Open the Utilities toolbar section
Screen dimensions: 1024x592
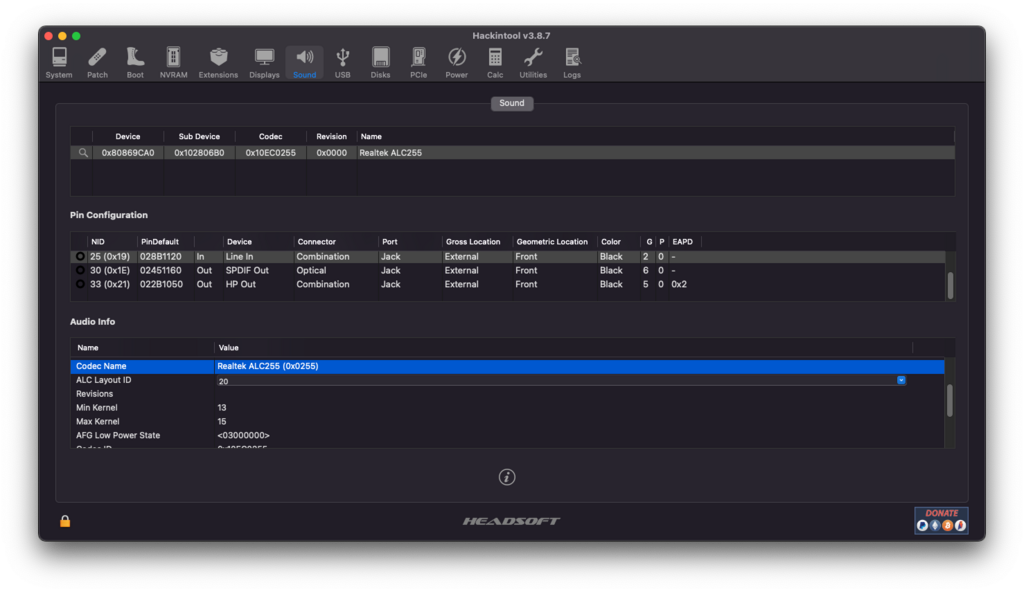533,63
